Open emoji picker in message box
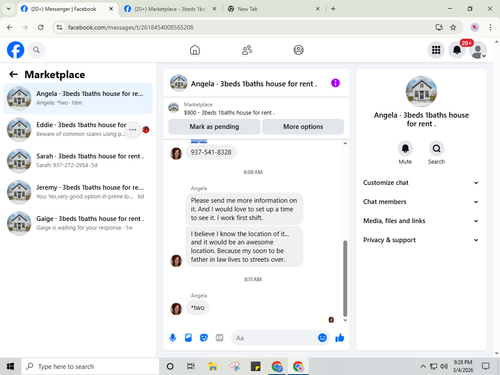Screen dimensions: 500x375 coord(322,338)
